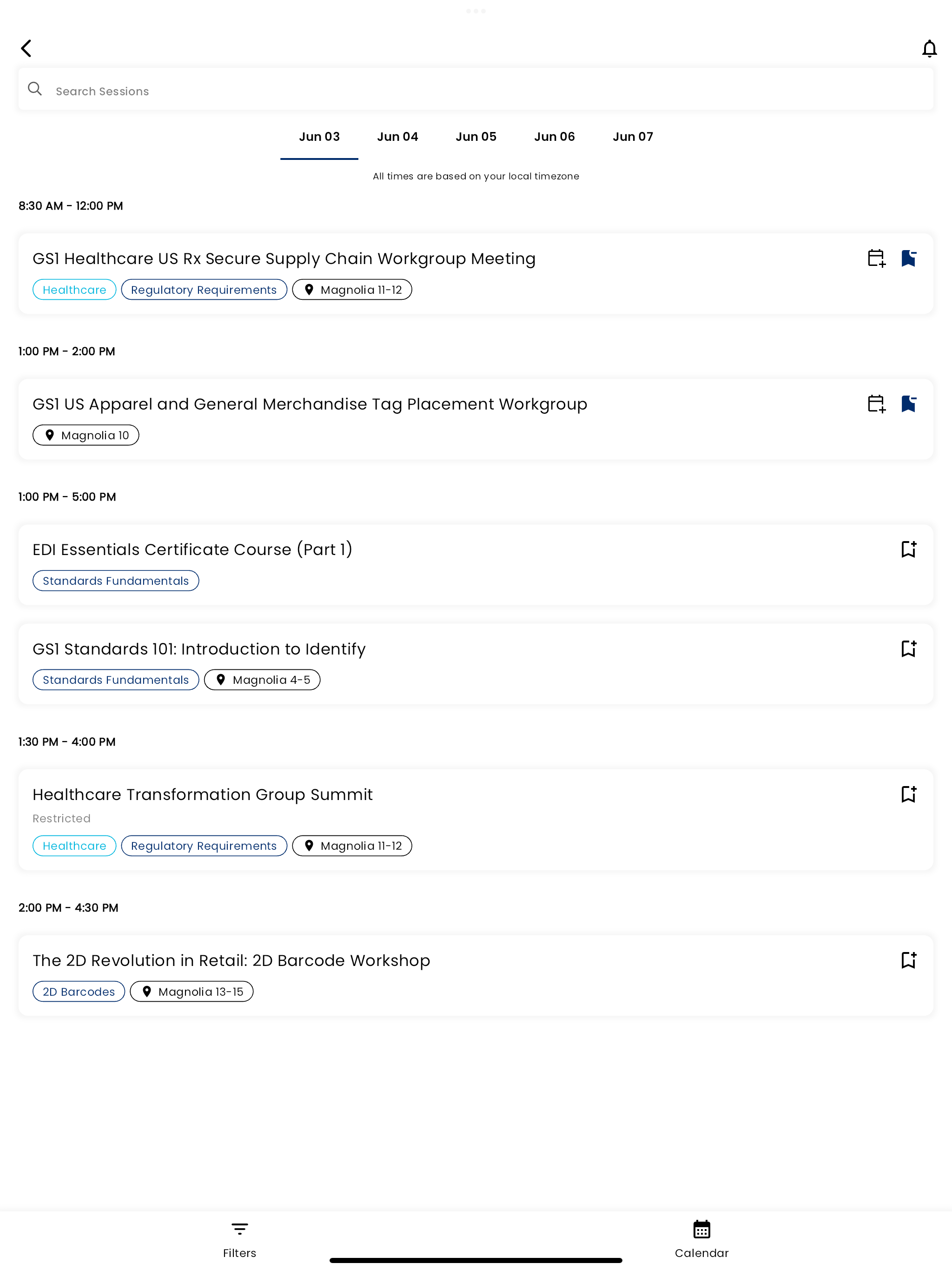The width and height of the screenshot is (952, 1270).
Task: Tap Standards Fundamentals tag on EDI Essentials card
Action: coord(116,581)
